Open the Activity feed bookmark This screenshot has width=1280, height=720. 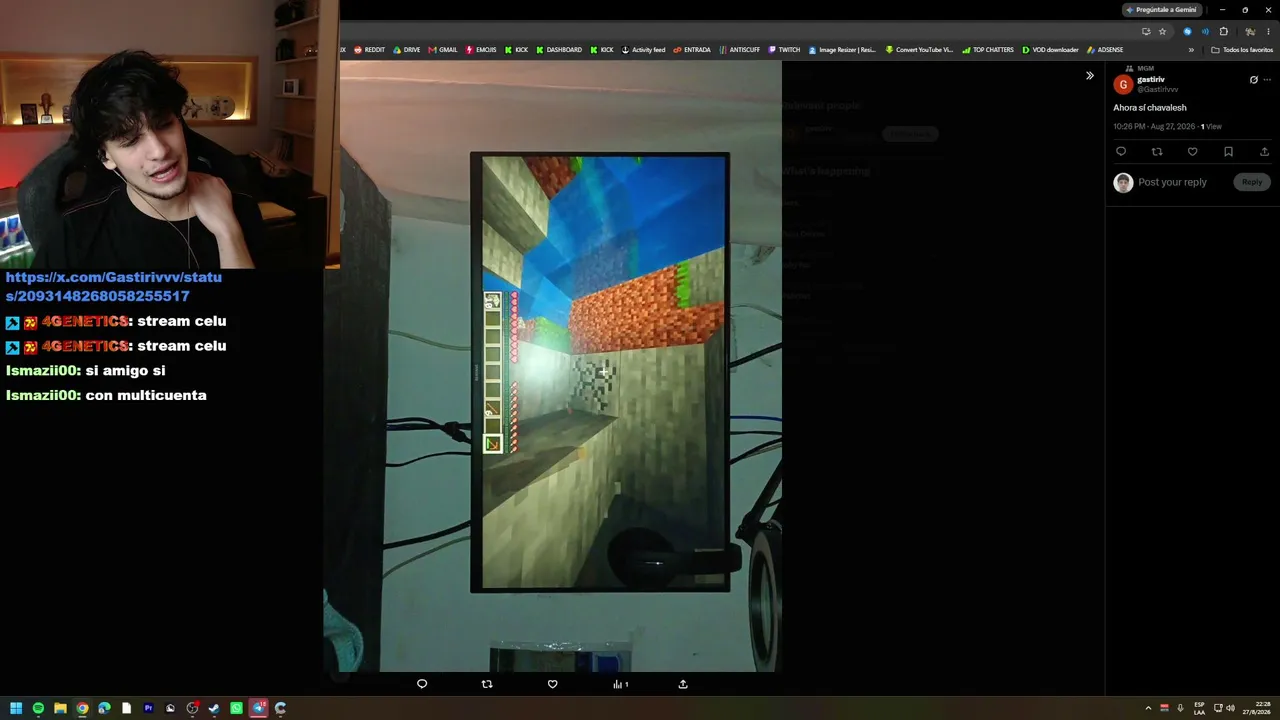click(x=643, y=50)
